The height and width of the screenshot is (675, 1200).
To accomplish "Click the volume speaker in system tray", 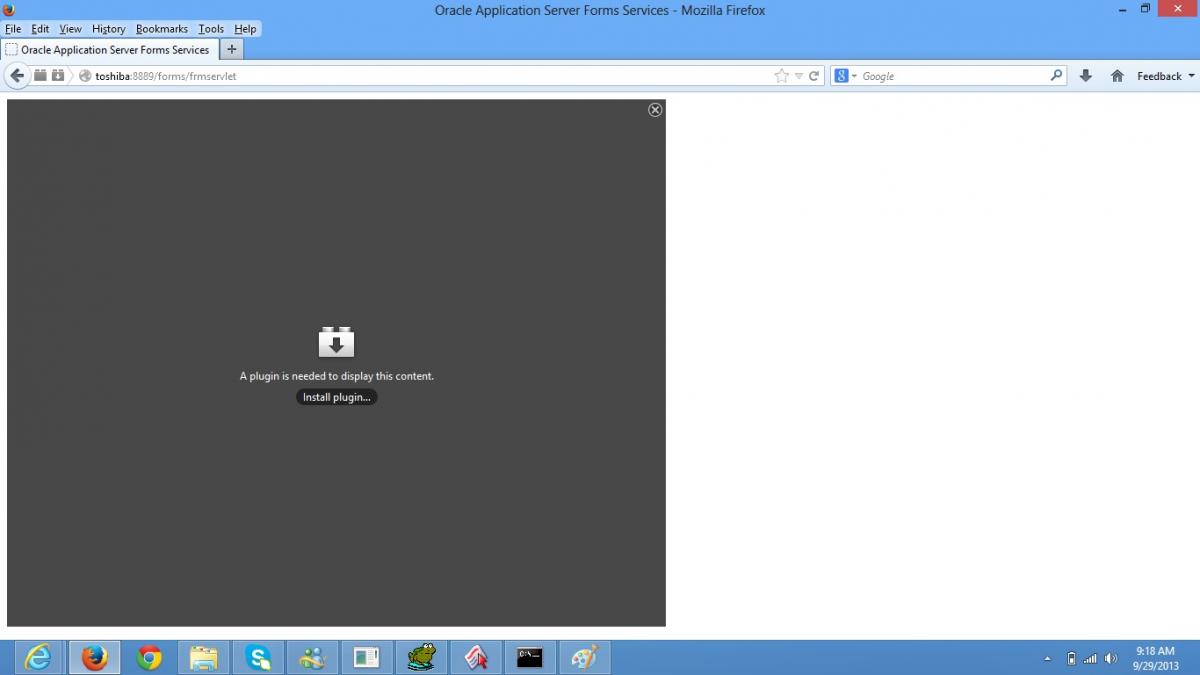I will [x=1110, y=658].
